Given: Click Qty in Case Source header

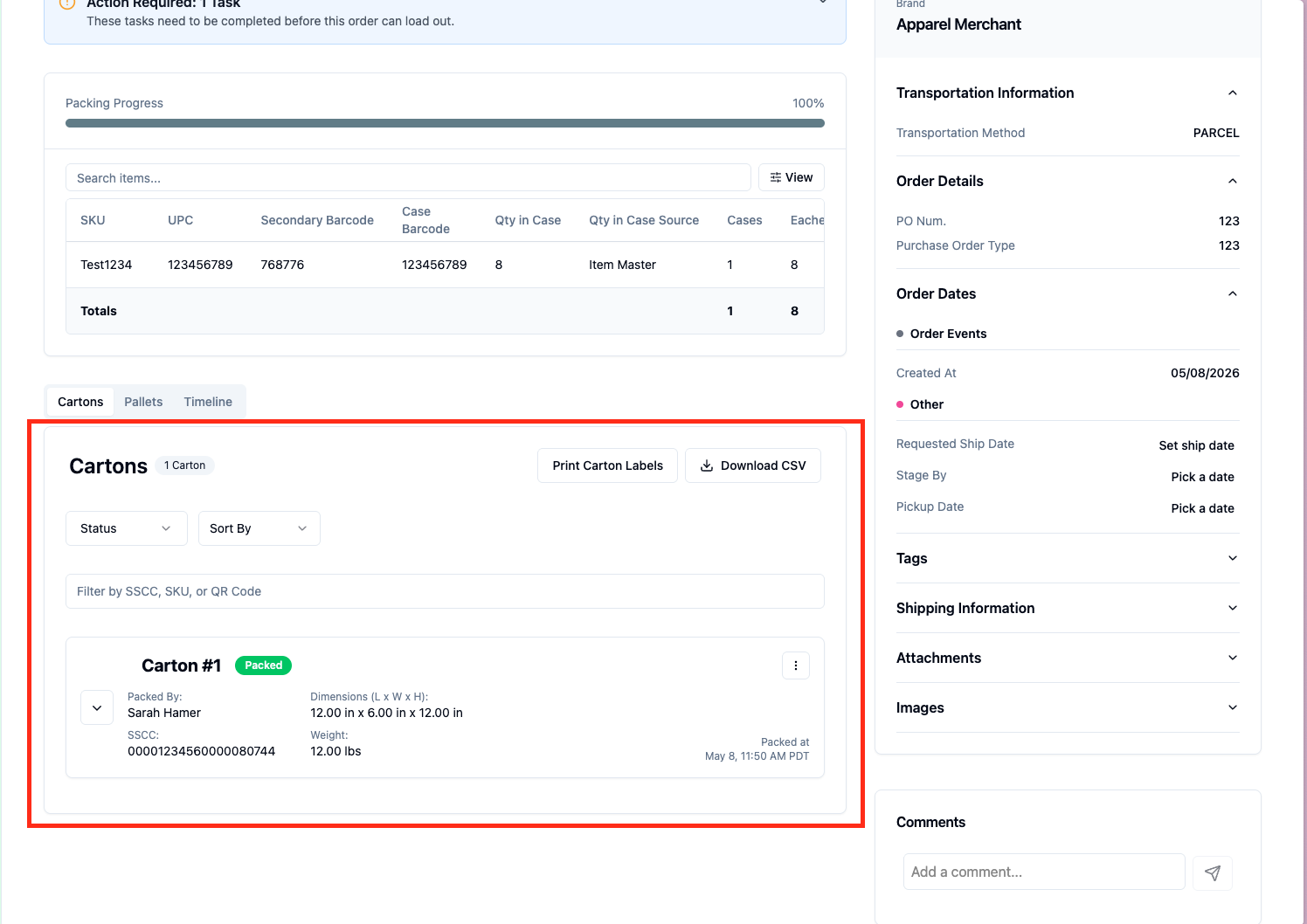Looking at the screenshot, I should (x=644, y=220).
